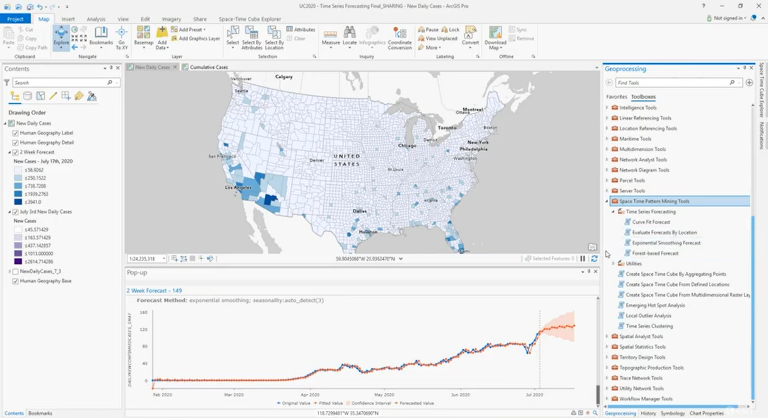
Task: Open the Bookmarks tool
Action: 101,37
